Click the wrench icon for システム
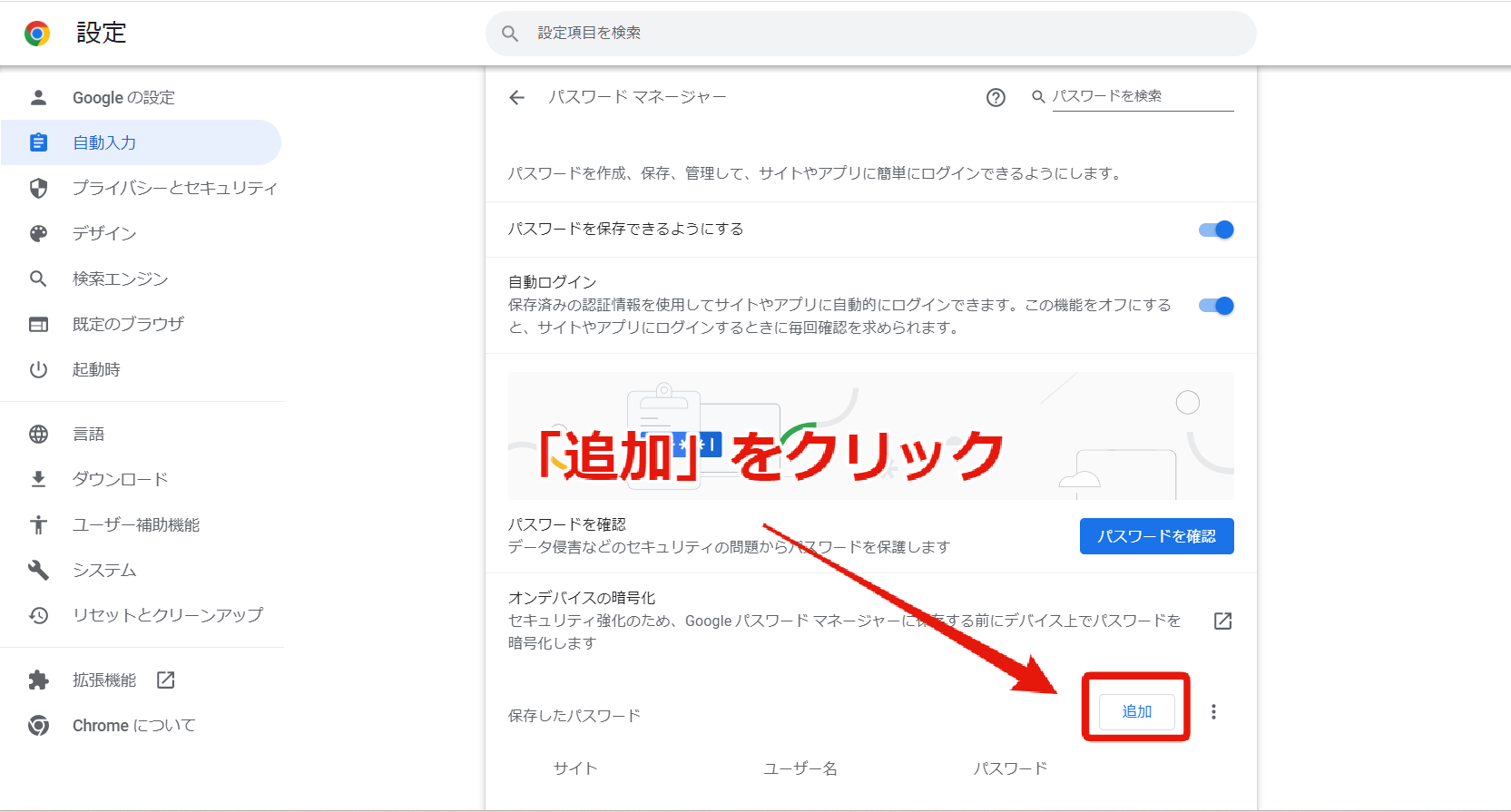Image resolution: width=1511 pixels, height=812 pixels. (x=38, y=570)
